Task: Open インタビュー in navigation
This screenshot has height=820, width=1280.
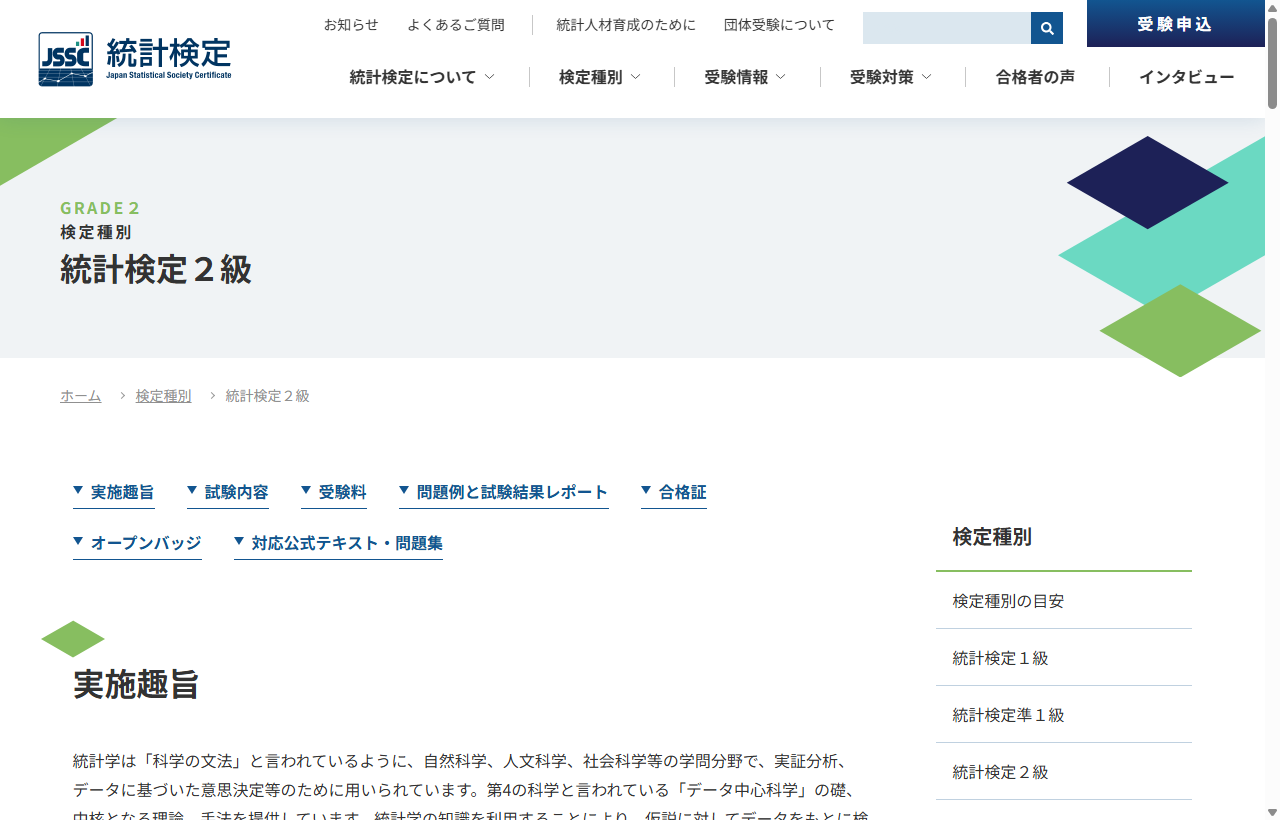Action: 1186,77
